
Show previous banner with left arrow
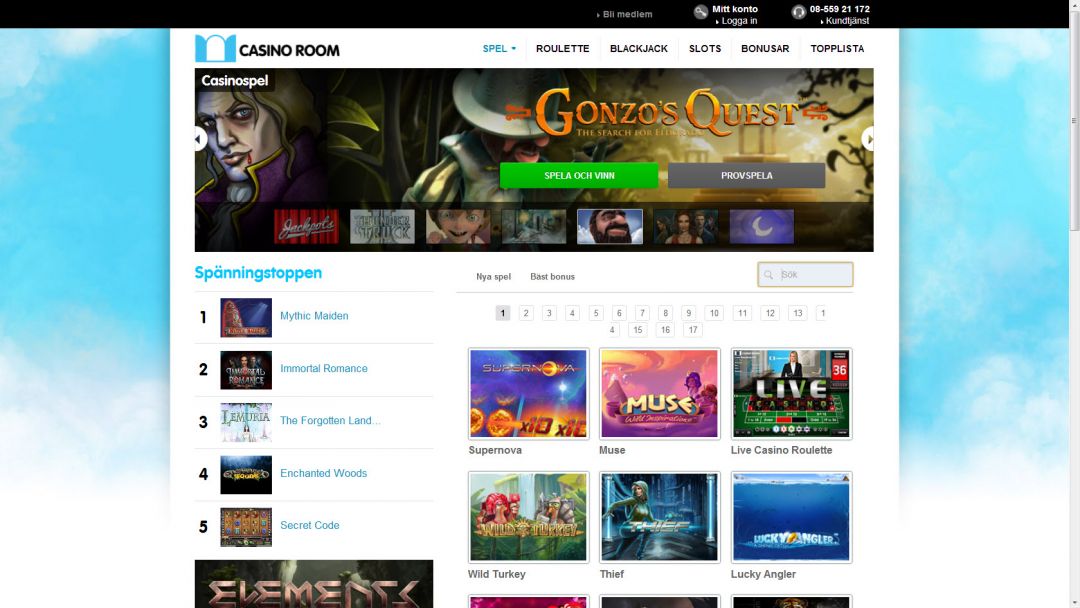(x=200, y=139)
